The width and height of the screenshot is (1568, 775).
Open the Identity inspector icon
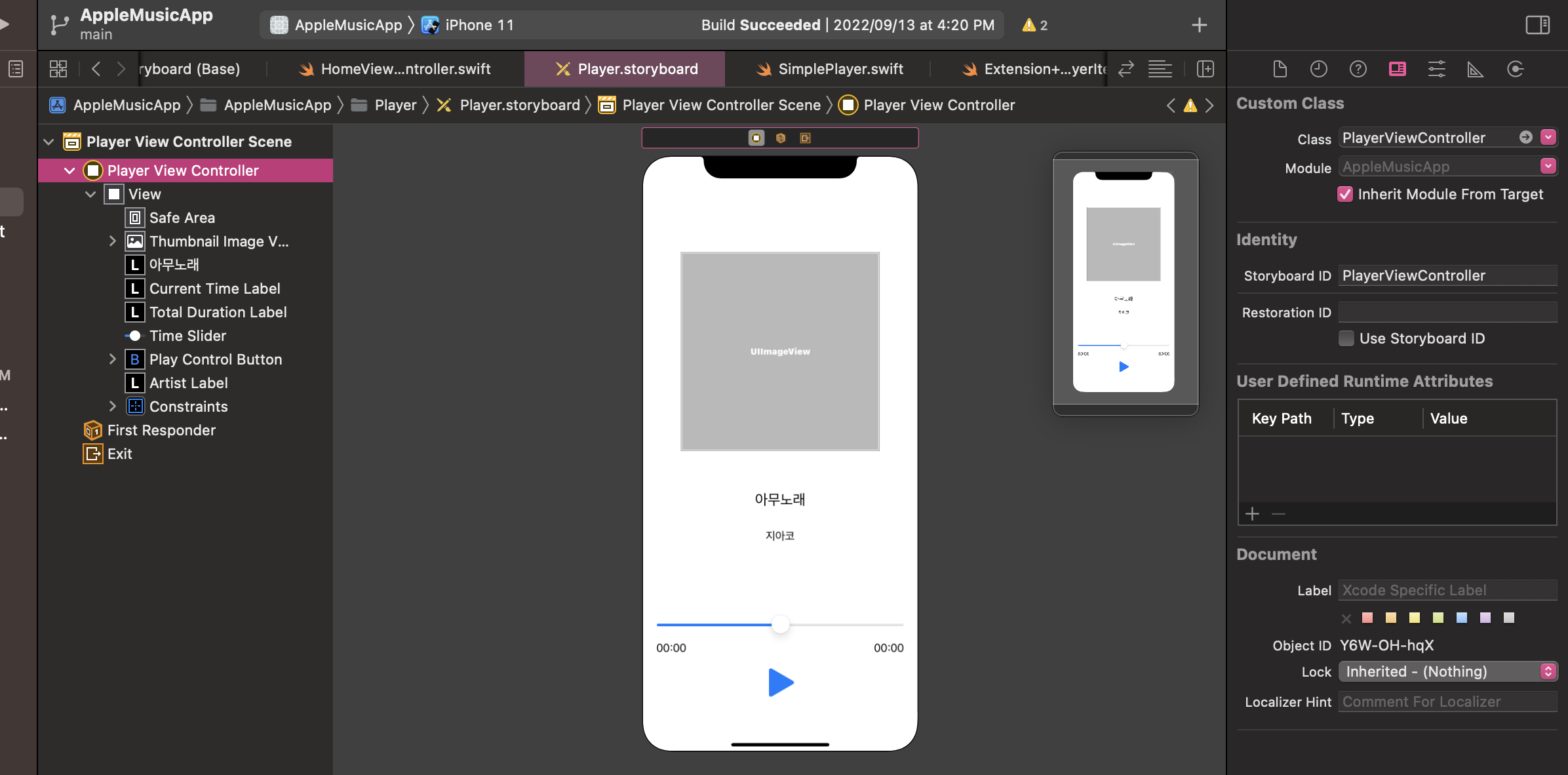[x=1397, y=69]
